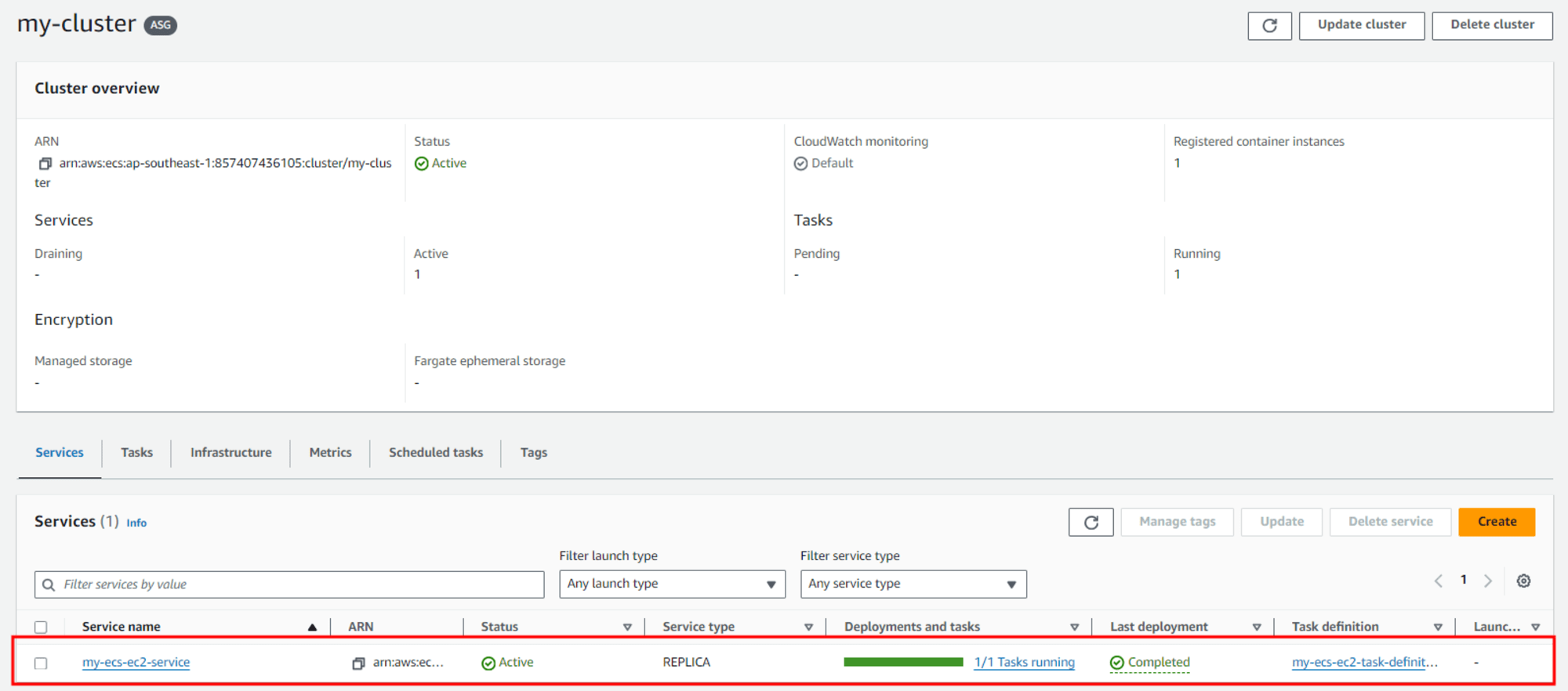Click the Update service button
1568x691 pixels.
point(1282,522)
